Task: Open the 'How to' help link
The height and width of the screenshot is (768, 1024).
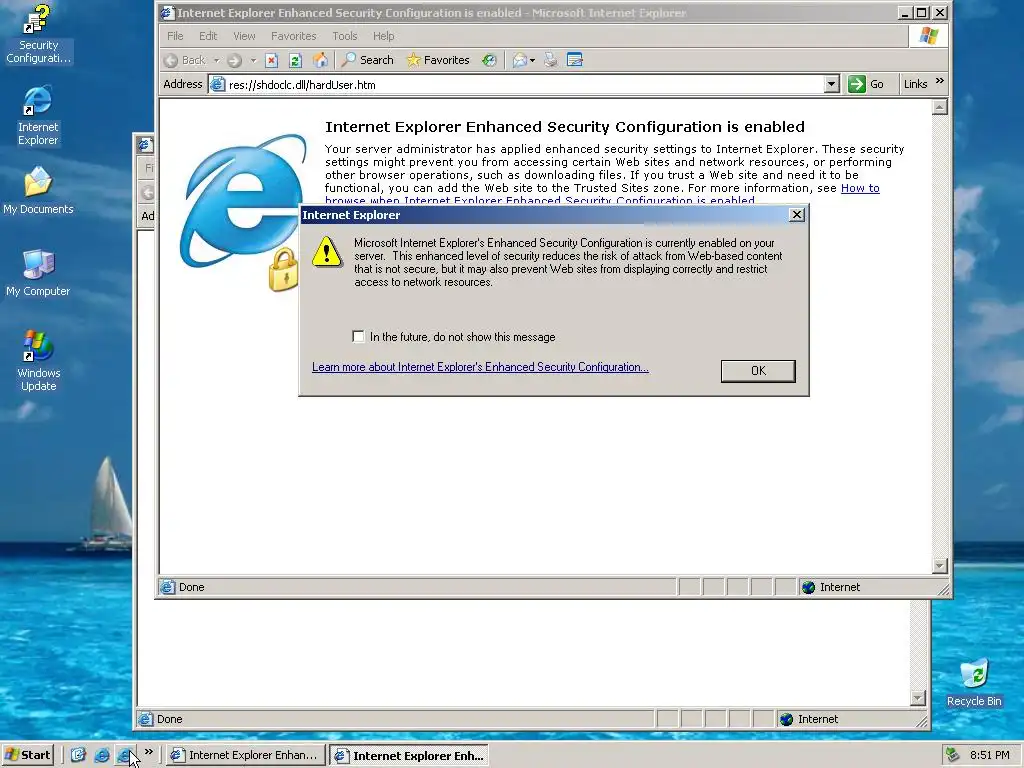Action: pos(860,188)
